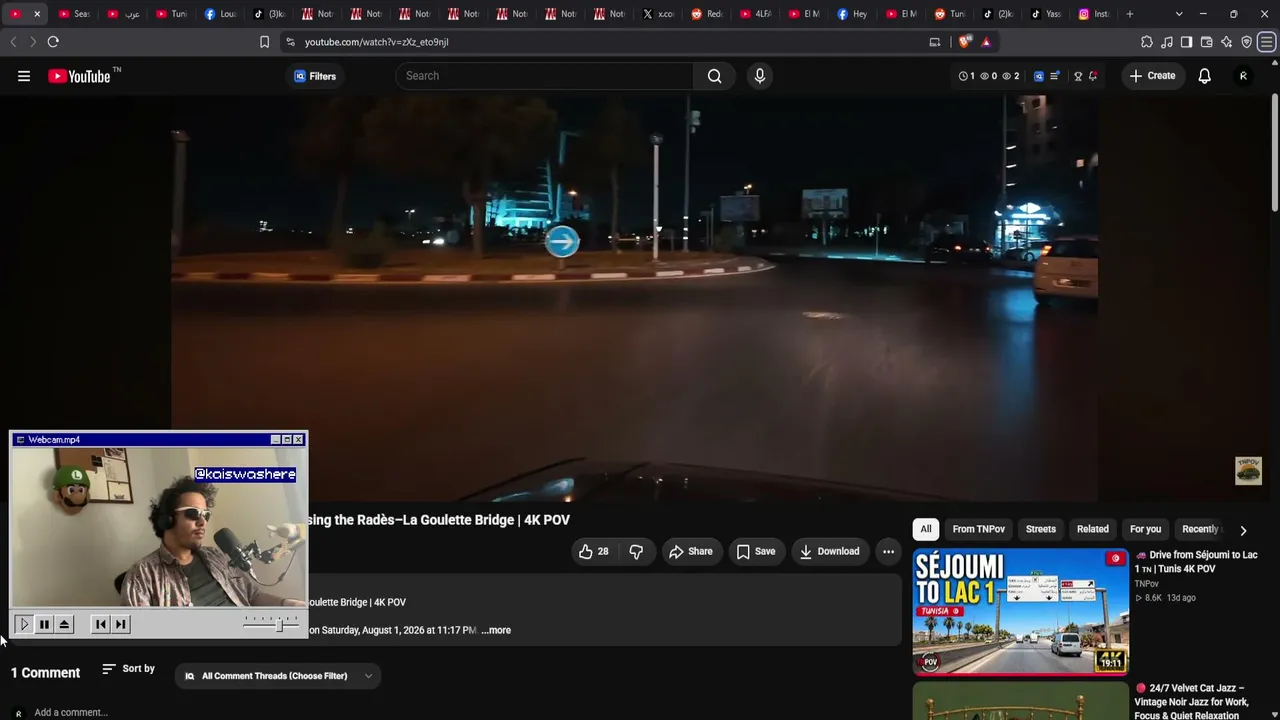Screen dimensions: 1280x720
Task: Expand the All Comment Threads filter dropdown
Action: coord(278,676)
